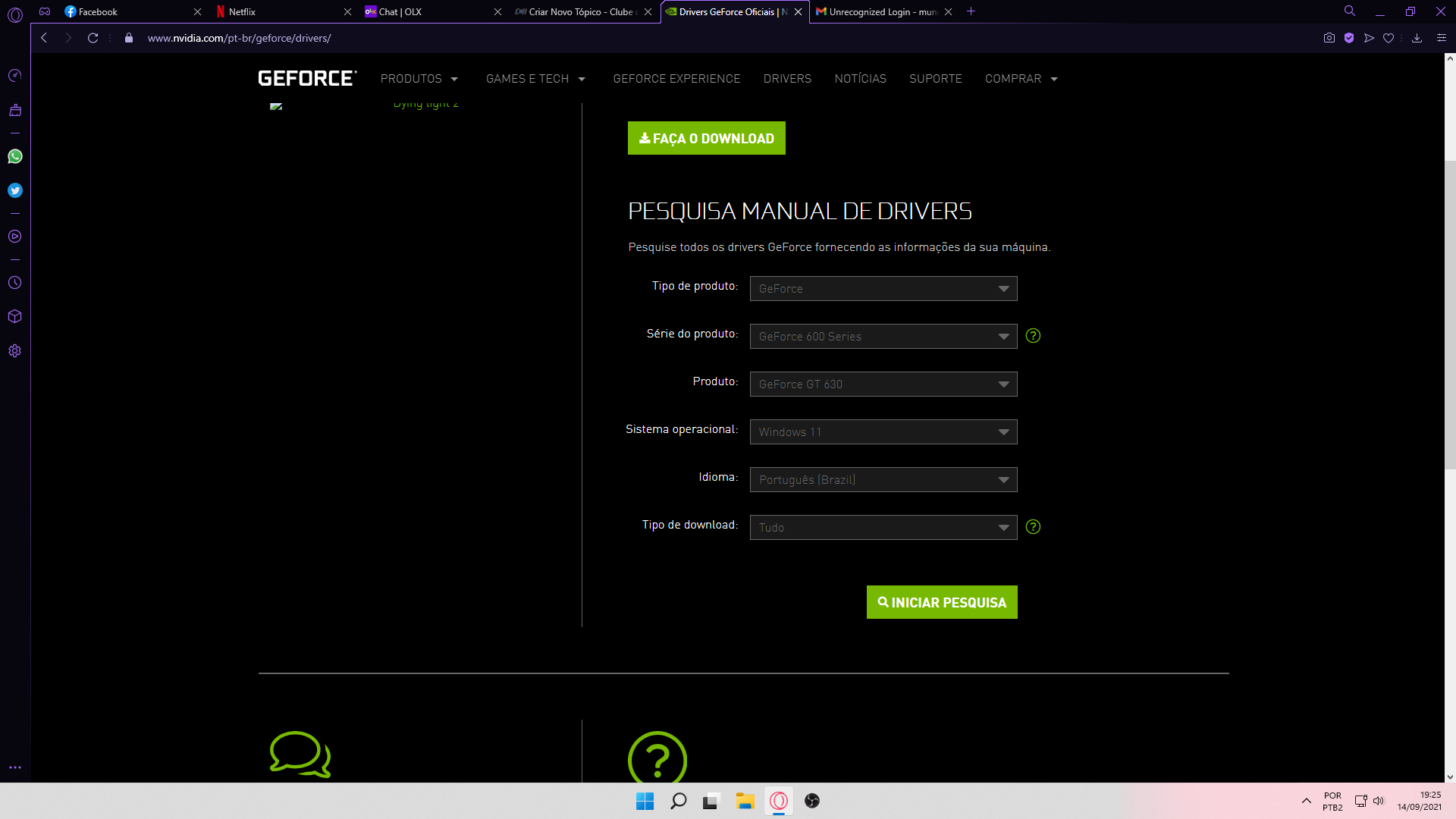Close the Netflix tab

point(347,11)
